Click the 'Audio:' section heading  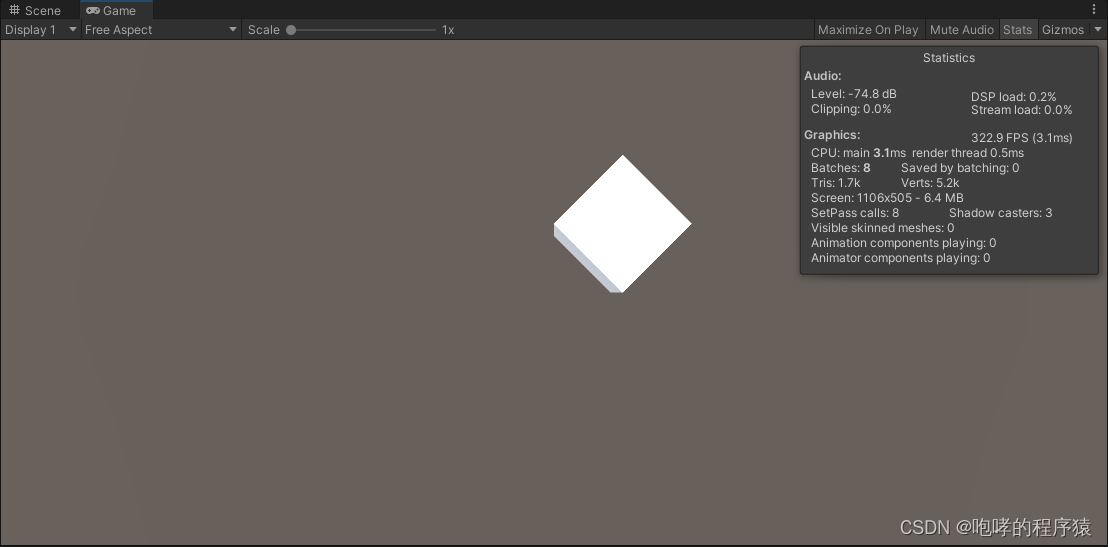click(x=823, y=76)
